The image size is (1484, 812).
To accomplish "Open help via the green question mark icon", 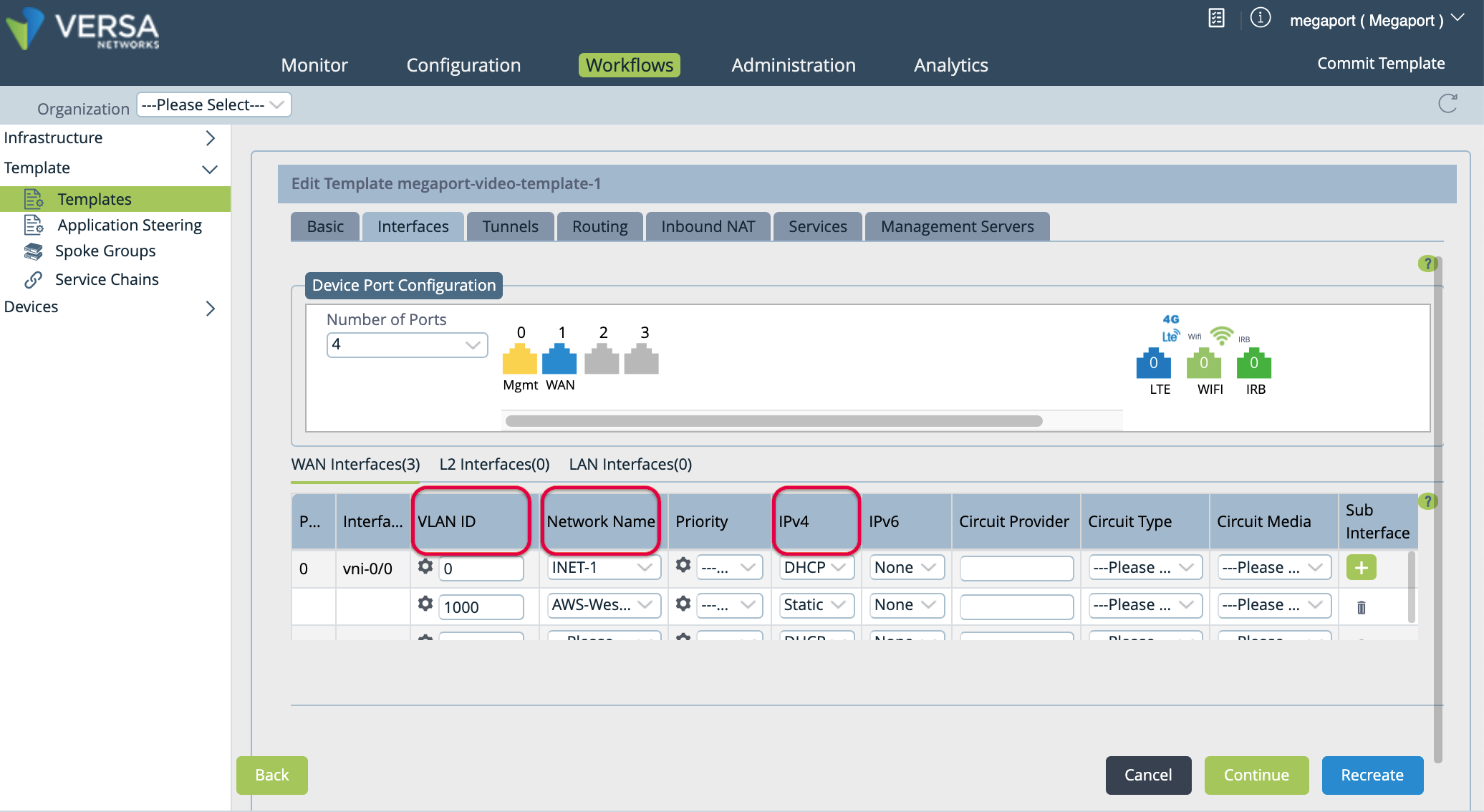I will 1427,264.
